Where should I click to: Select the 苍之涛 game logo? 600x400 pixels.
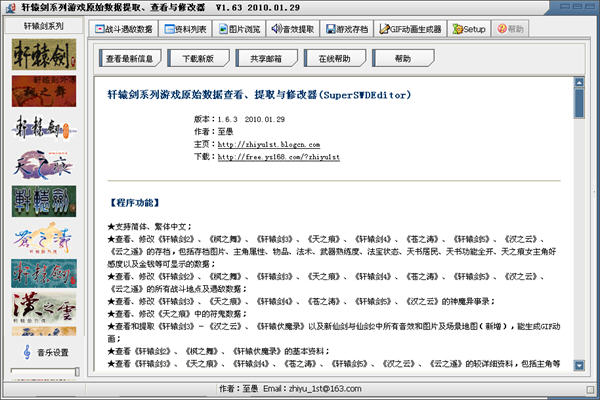44,238
